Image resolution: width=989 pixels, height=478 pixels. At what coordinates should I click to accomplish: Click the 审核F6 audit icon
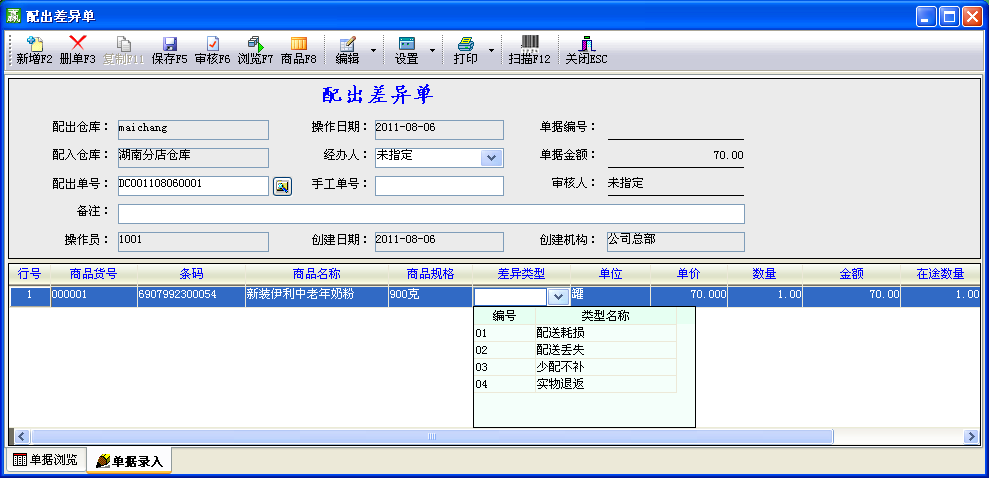pos(213,44)
